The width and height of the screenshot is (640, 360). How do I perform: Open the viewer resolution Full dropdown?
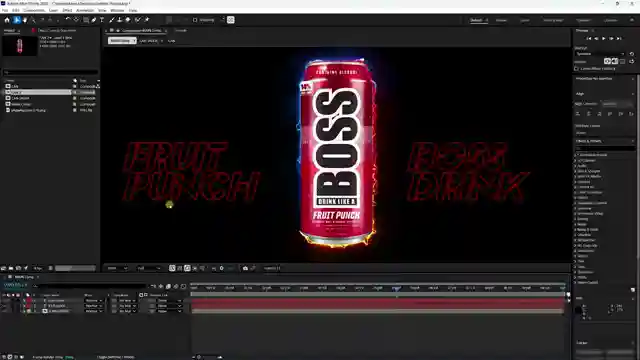149,268
